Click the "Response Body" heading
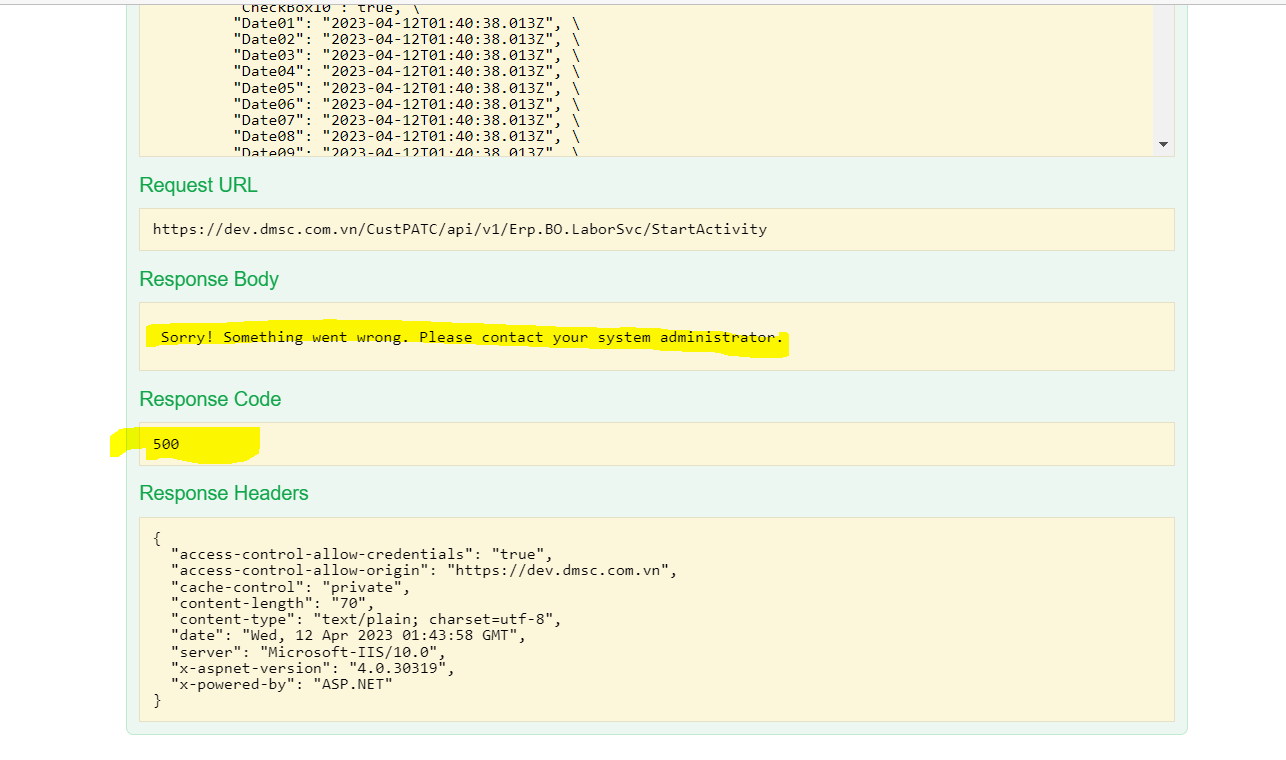Screen dimensions: 1286x760 coord(209,279)
